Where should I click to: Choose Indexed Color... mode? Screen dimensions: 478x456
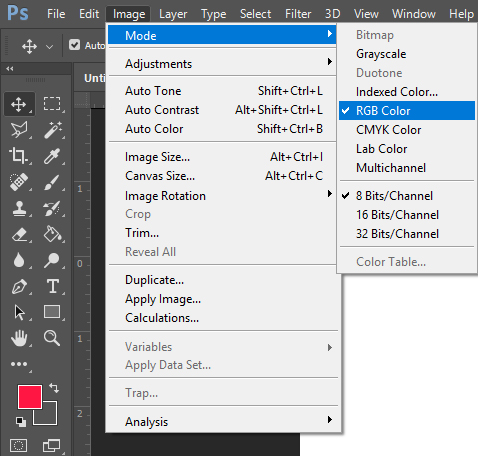coord(407,92)
